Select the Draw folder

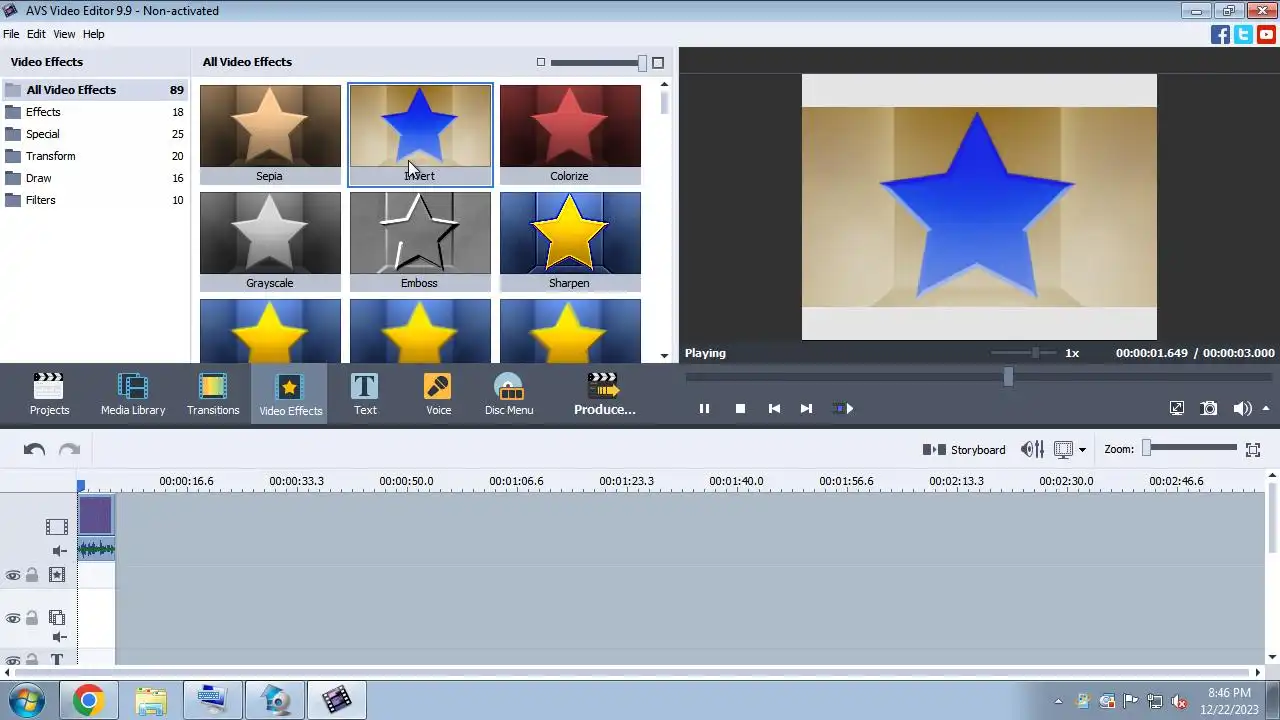95,178
